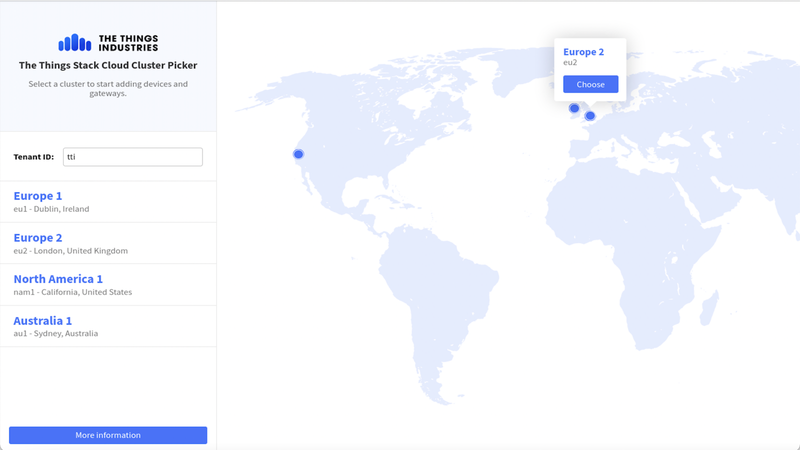Choose the Australia 1 cluster entry
Image resolution: width=800 pixels, height=450 pixels.
click(108, 326)
